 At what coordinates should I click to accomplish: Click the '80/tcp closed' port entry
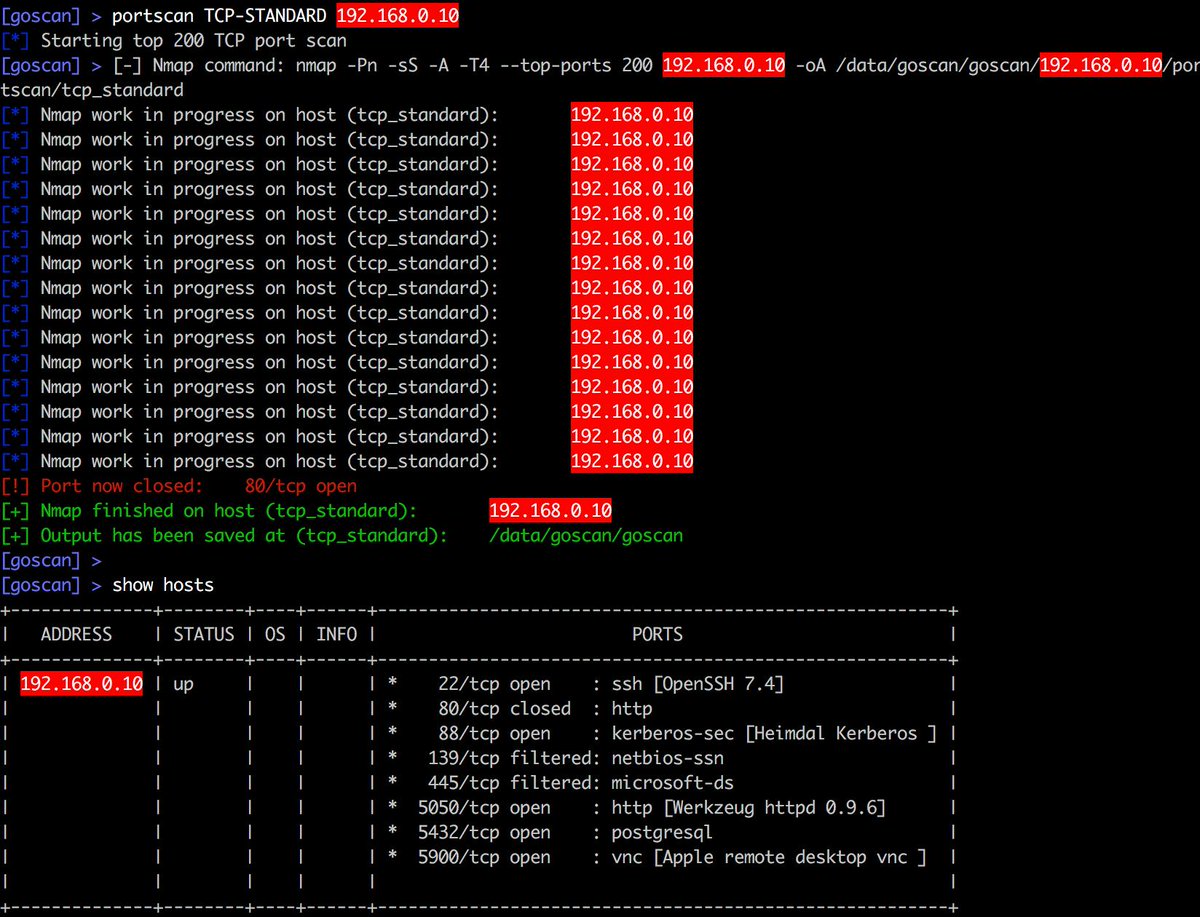coord(505,709)
